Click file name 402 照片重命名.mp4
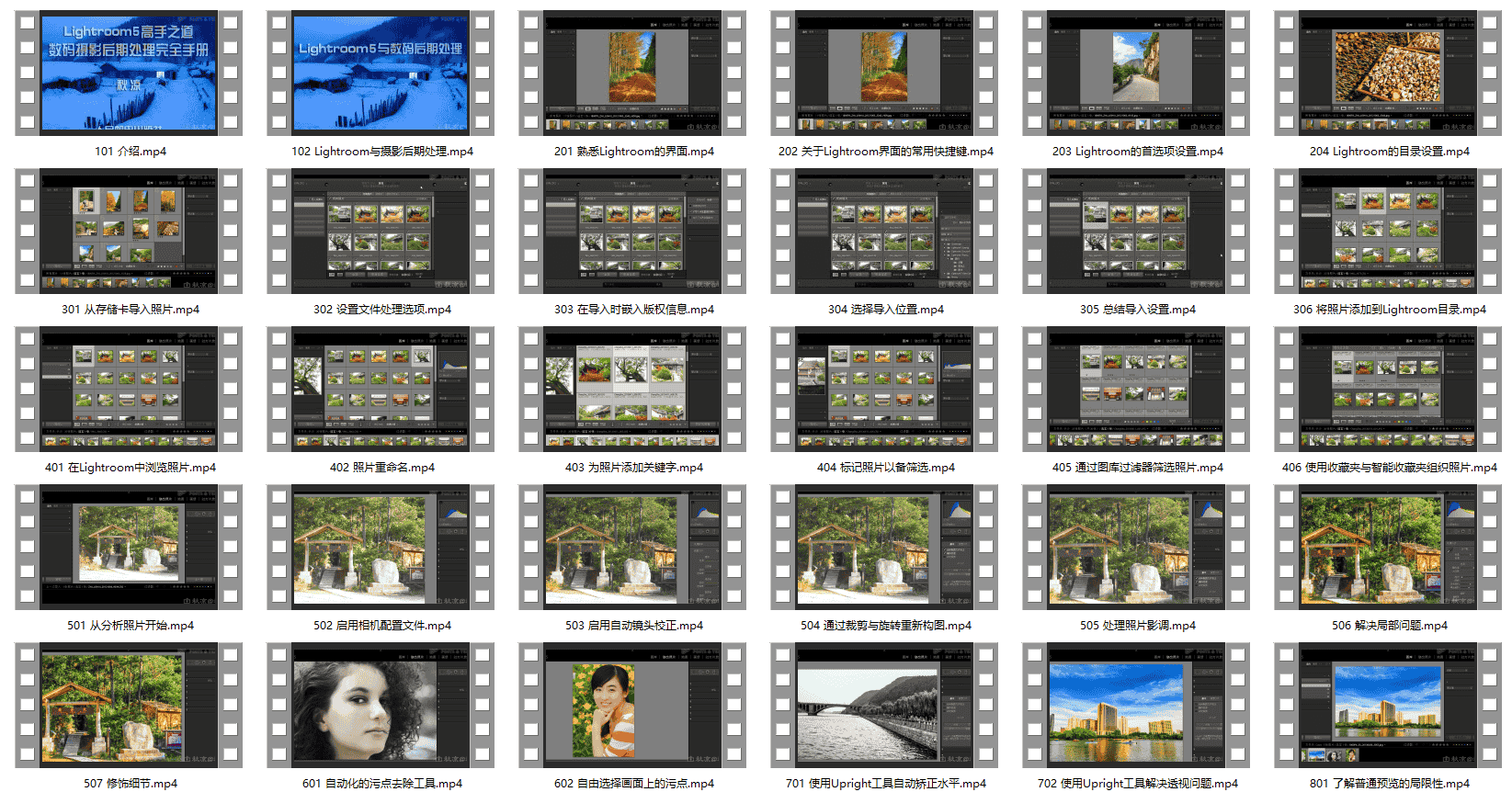1512x792 pixels. 381,468
